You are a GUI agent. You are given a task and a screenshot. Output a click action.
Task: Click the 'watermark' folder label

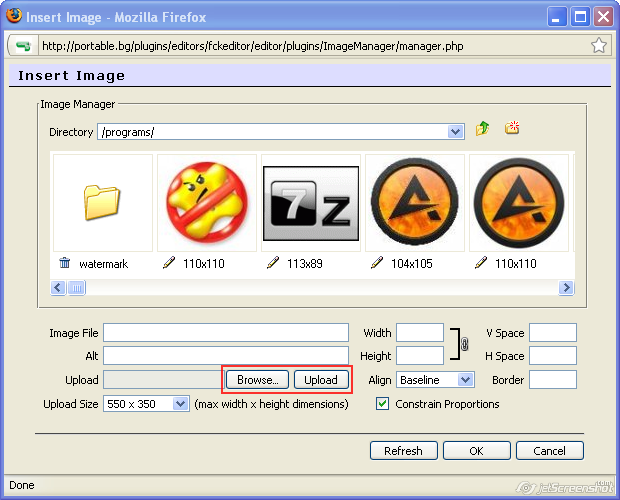[104, 264]
